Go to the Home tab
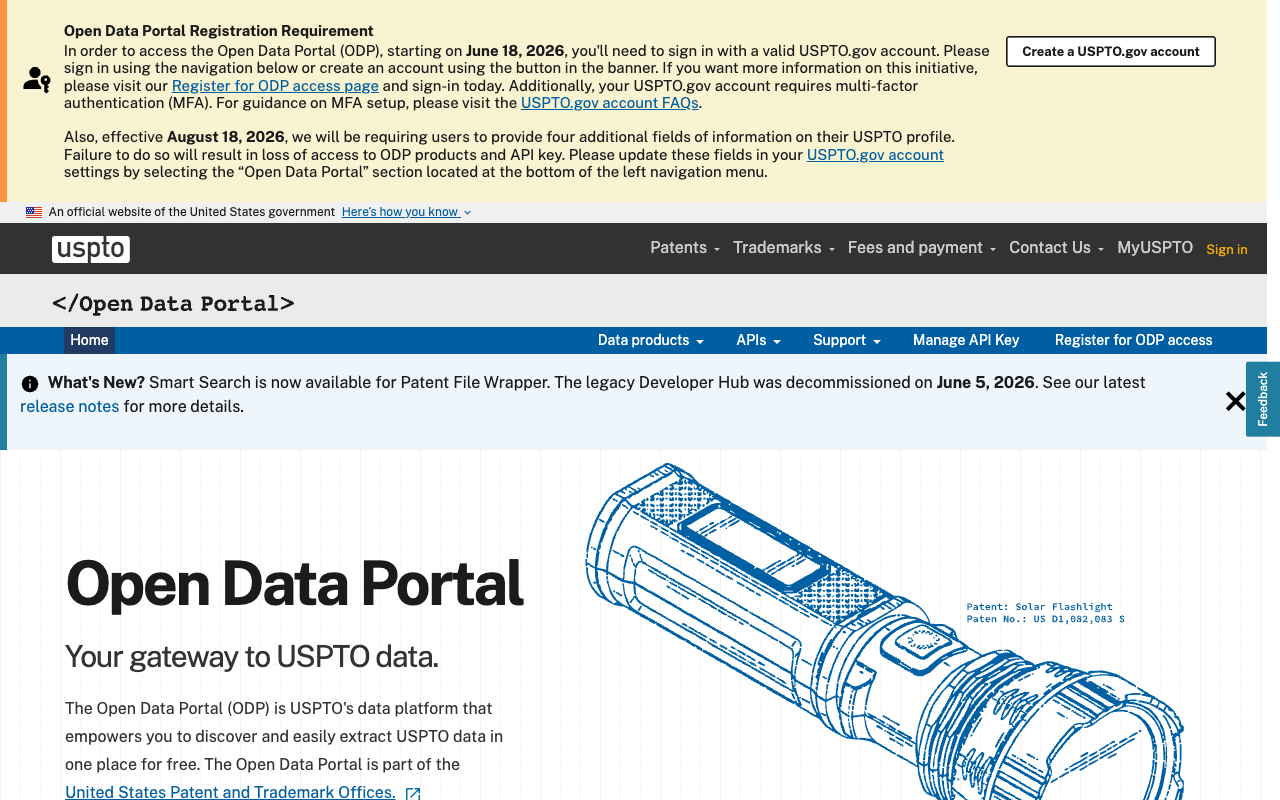This screenshot has width=1280, height=800. [x=89, y=340]
